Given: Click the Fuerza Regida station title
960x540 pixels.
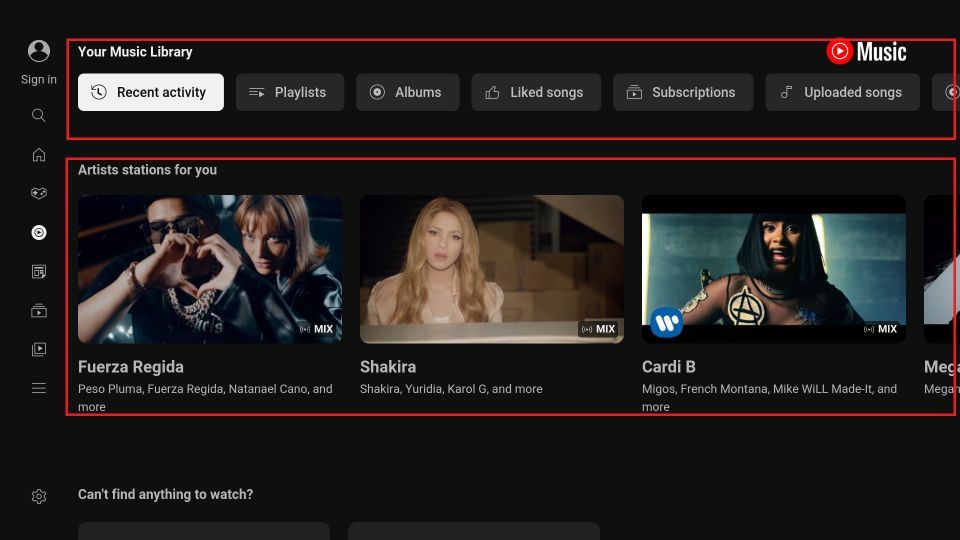Looking at the screenshot, I should 131,367.
